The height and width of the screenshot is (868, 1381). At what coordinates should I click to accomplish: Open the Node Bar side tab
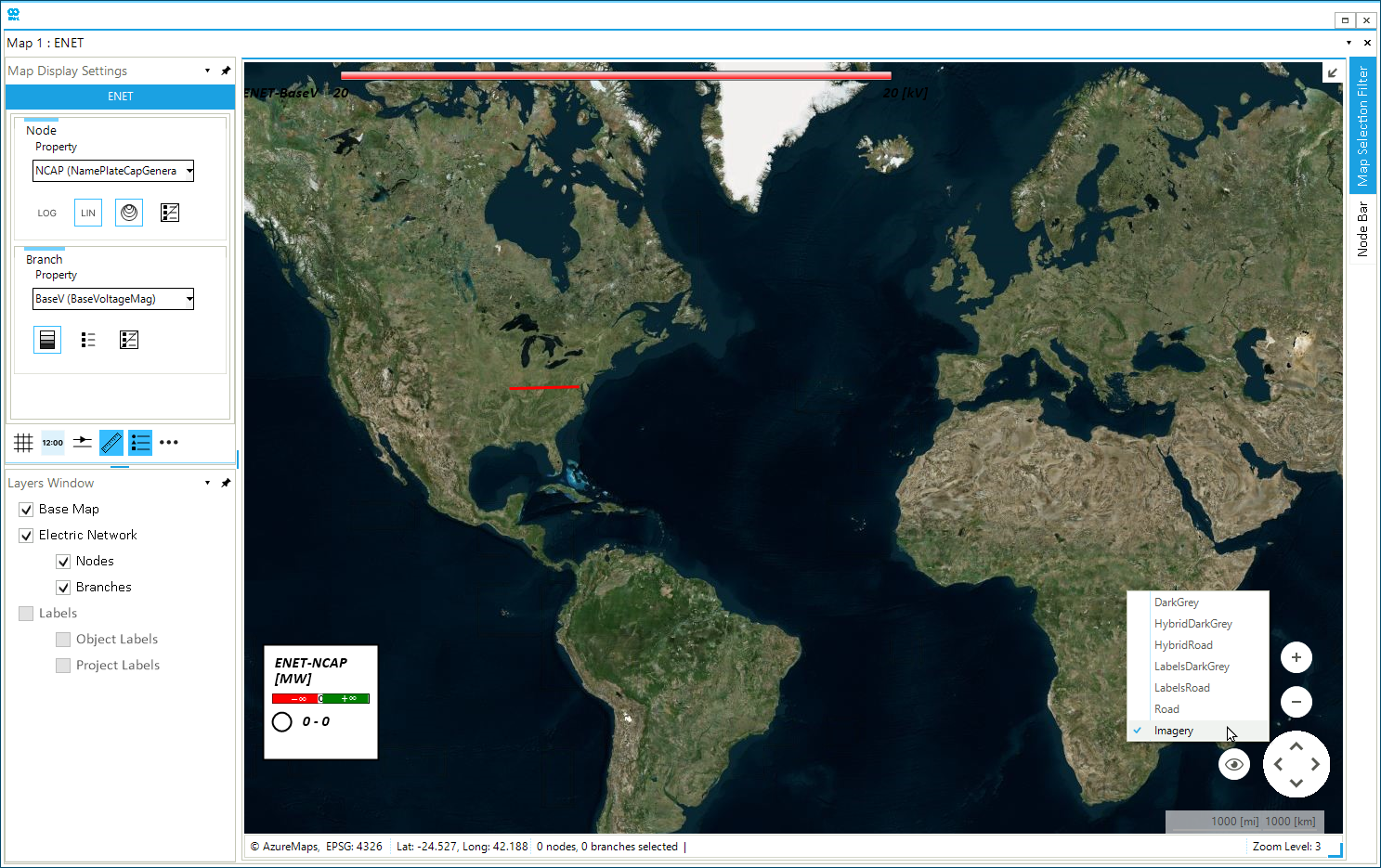[1362, 229]
